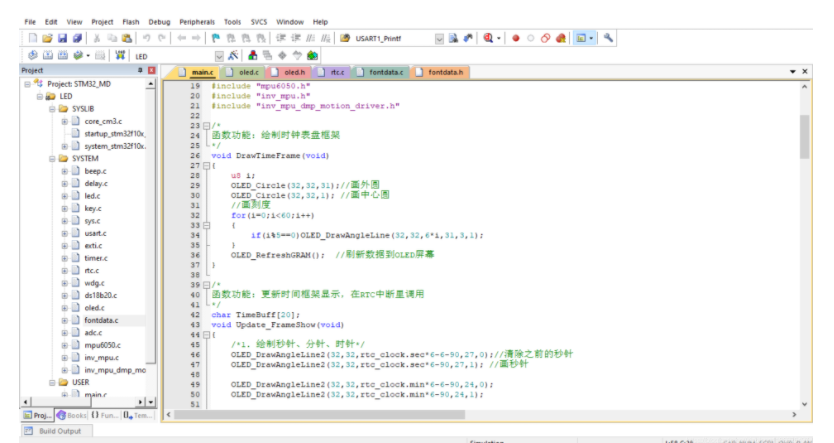Switch to the oled.c editor tab
Image resolution: width=834 pixels, height=443 pixels.
[x=243, y=72]
